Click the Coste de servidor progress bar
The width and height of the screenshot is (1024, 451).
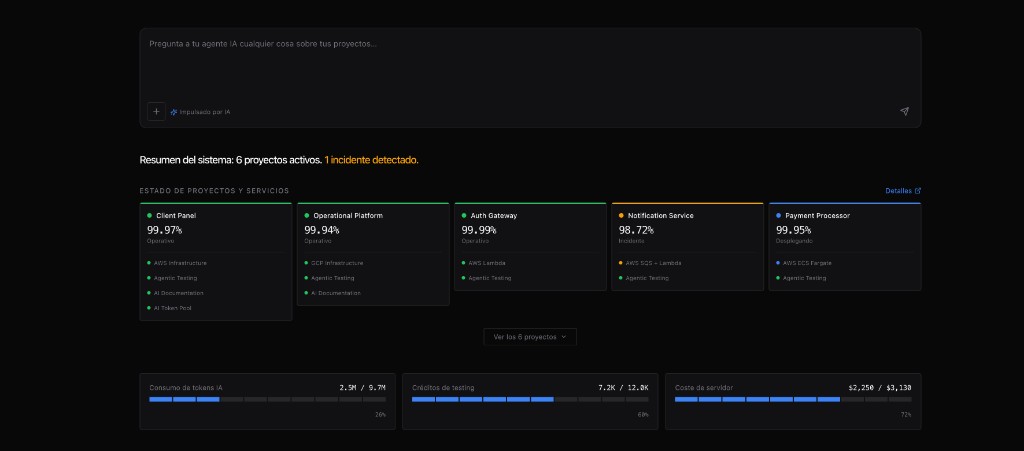(793, 399)
